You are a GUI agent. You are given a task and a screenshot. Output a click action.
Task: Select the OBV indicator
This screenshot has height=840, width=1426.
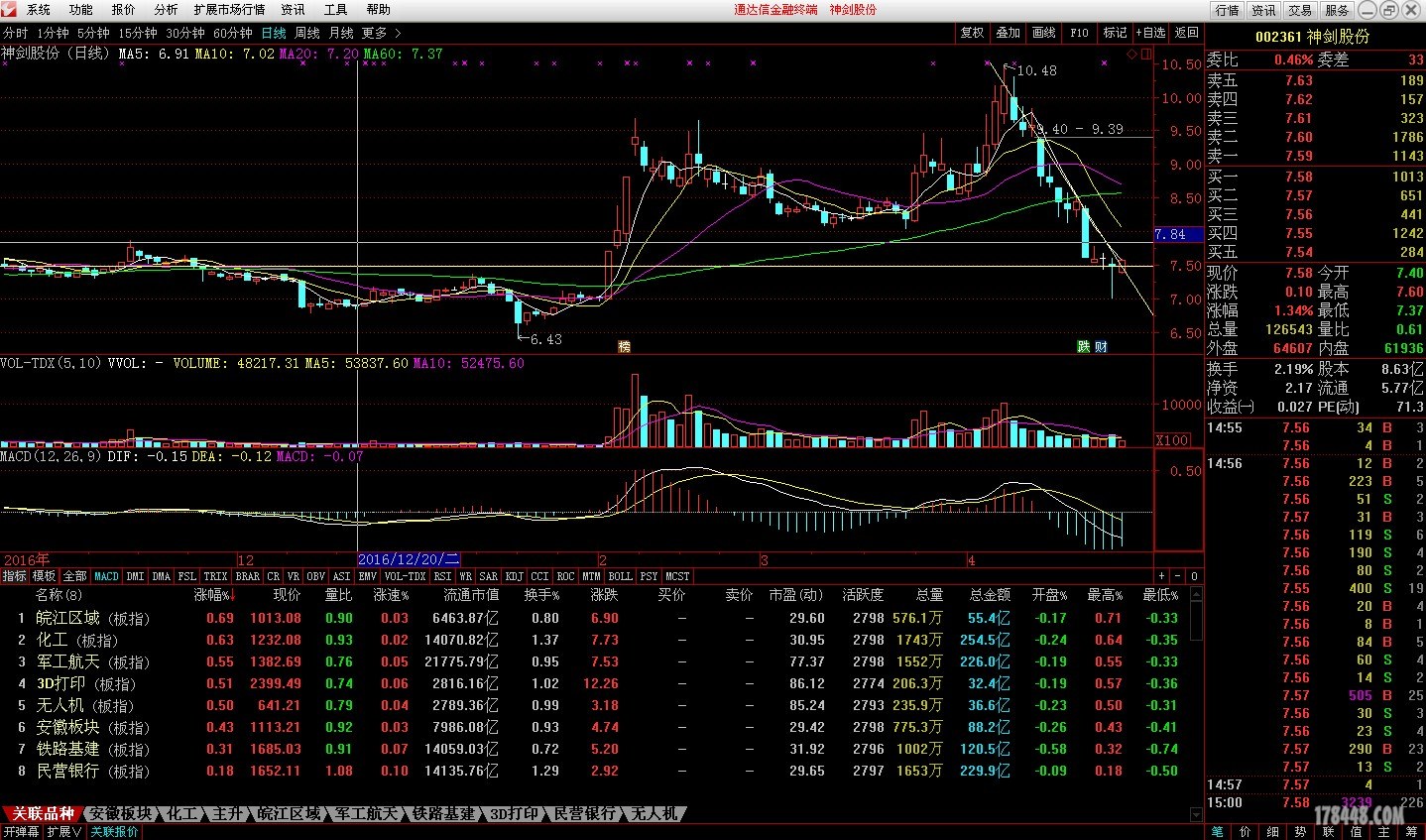tap(315, 575)
